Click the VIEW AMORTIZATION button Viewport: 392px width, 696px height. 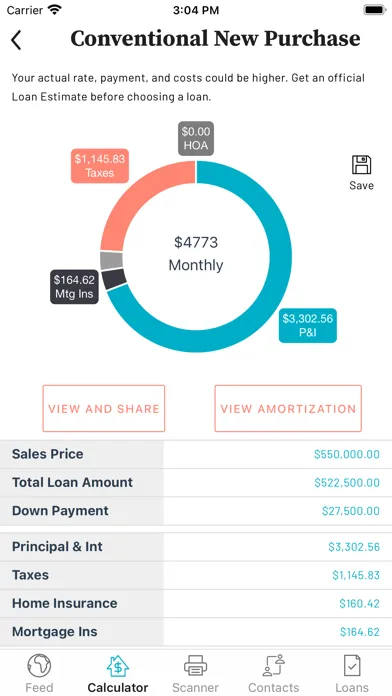288,408
